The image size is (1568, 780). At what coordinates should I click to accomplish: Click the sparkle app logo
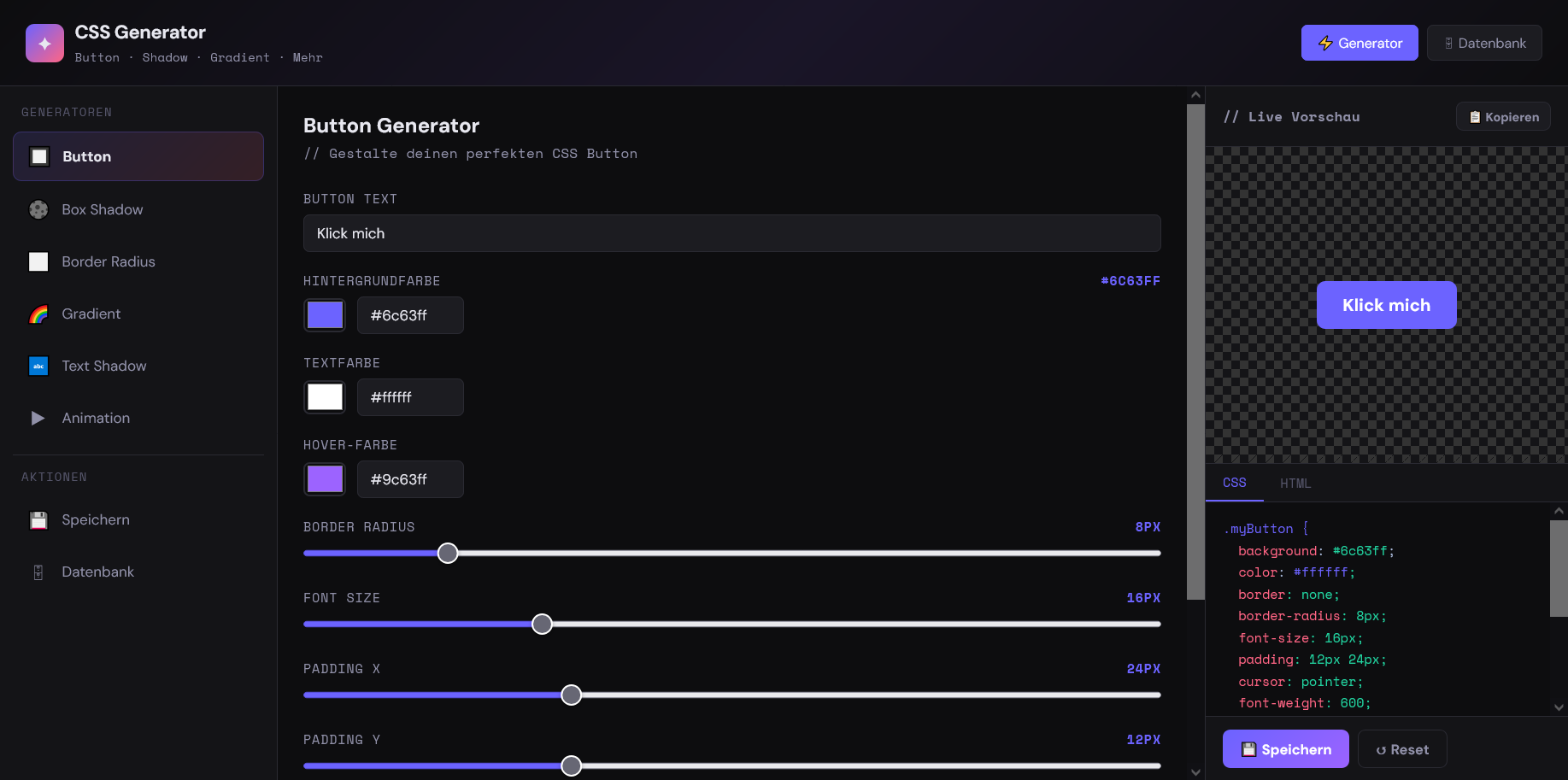[44, 42]
